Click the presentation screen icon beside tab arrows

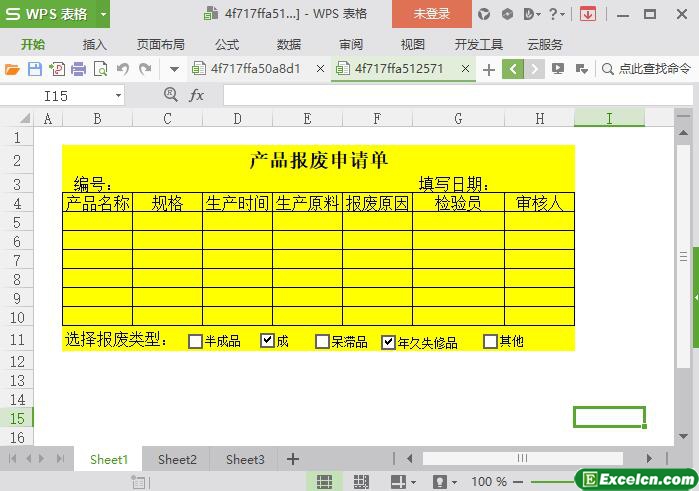coord(558,69)
